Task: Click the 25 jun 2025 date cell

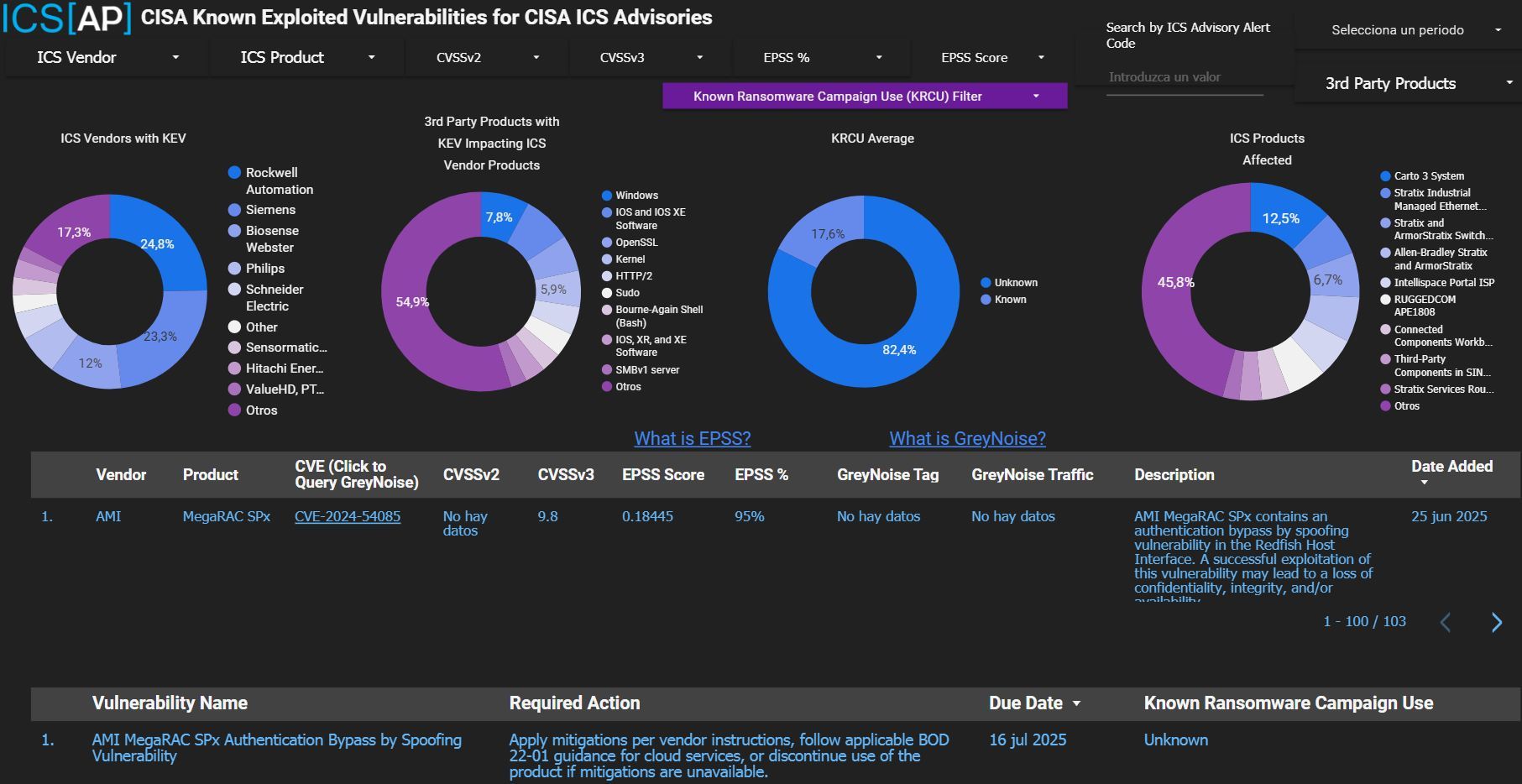Action: pos(1449,516)
